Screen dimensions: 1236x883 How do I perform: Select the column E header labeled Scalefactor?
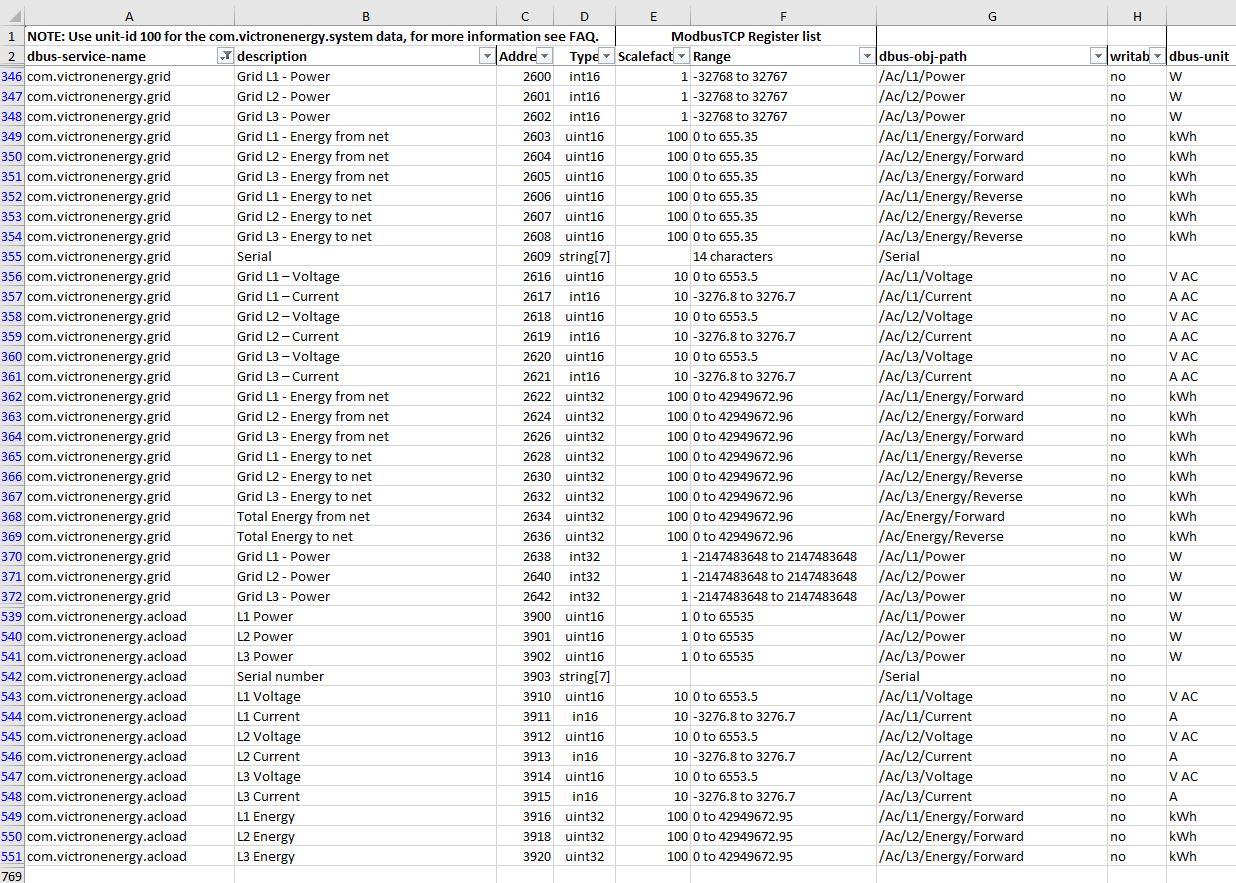[x=653, y=15]
